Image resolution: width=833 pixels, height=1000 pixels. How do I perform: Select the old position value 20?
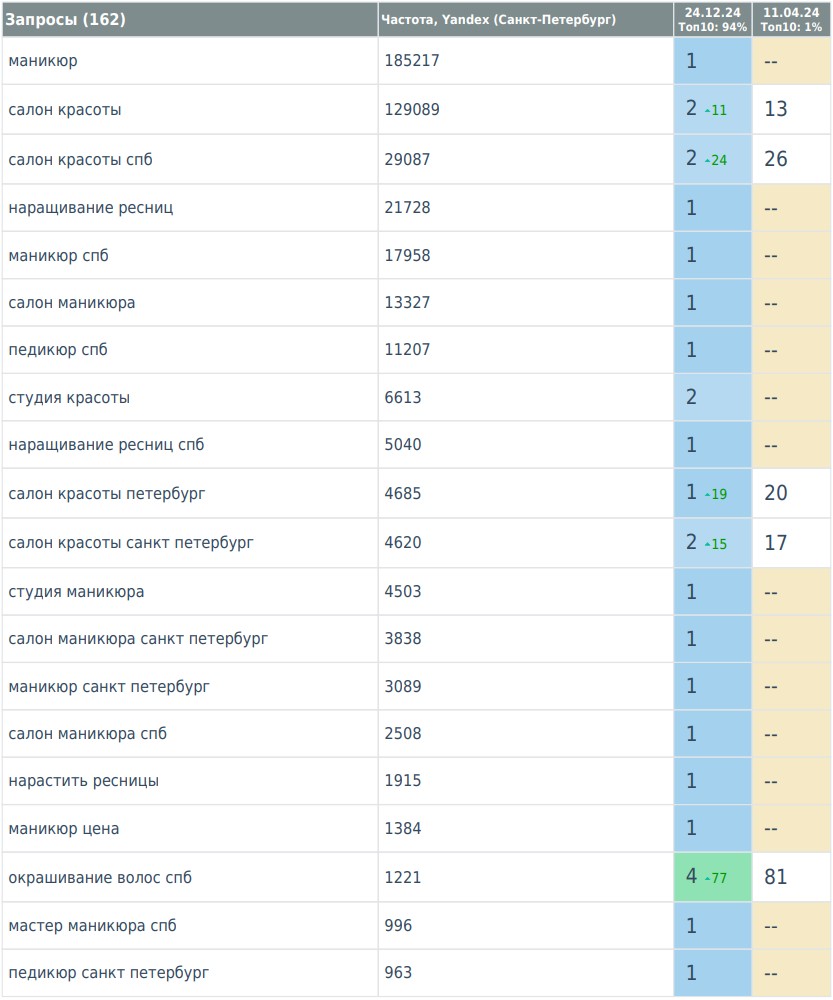click(x=776, y=493)
